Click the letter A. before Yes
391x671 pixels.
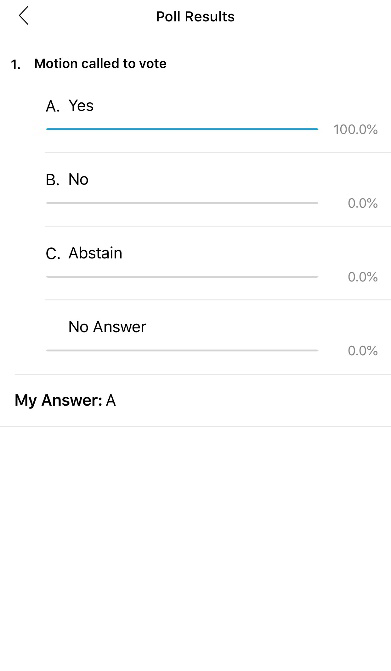(53, 106)
